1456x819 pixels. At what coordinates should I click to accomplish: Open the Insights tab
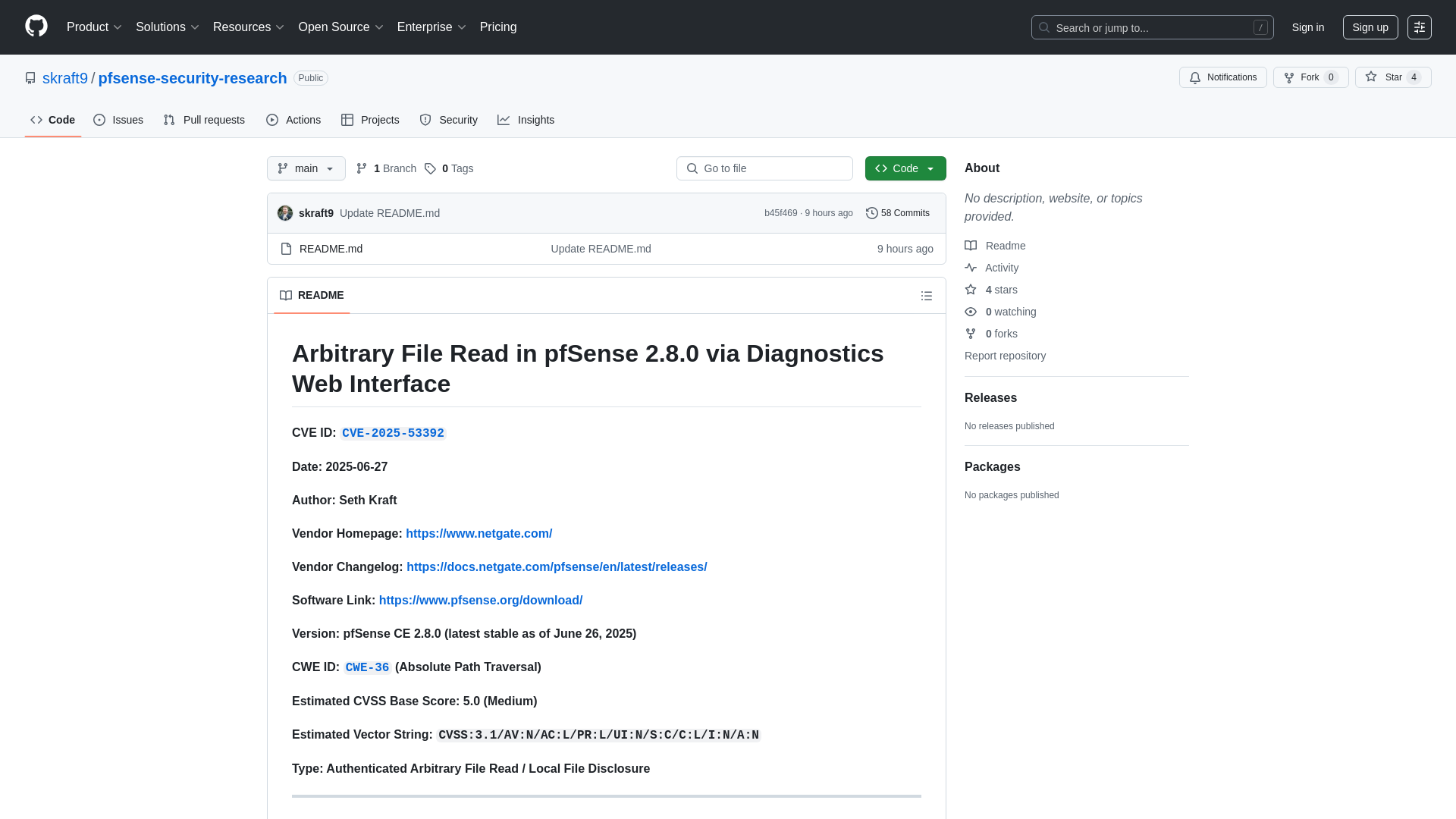pyautogui.click(x=526, y=120)
